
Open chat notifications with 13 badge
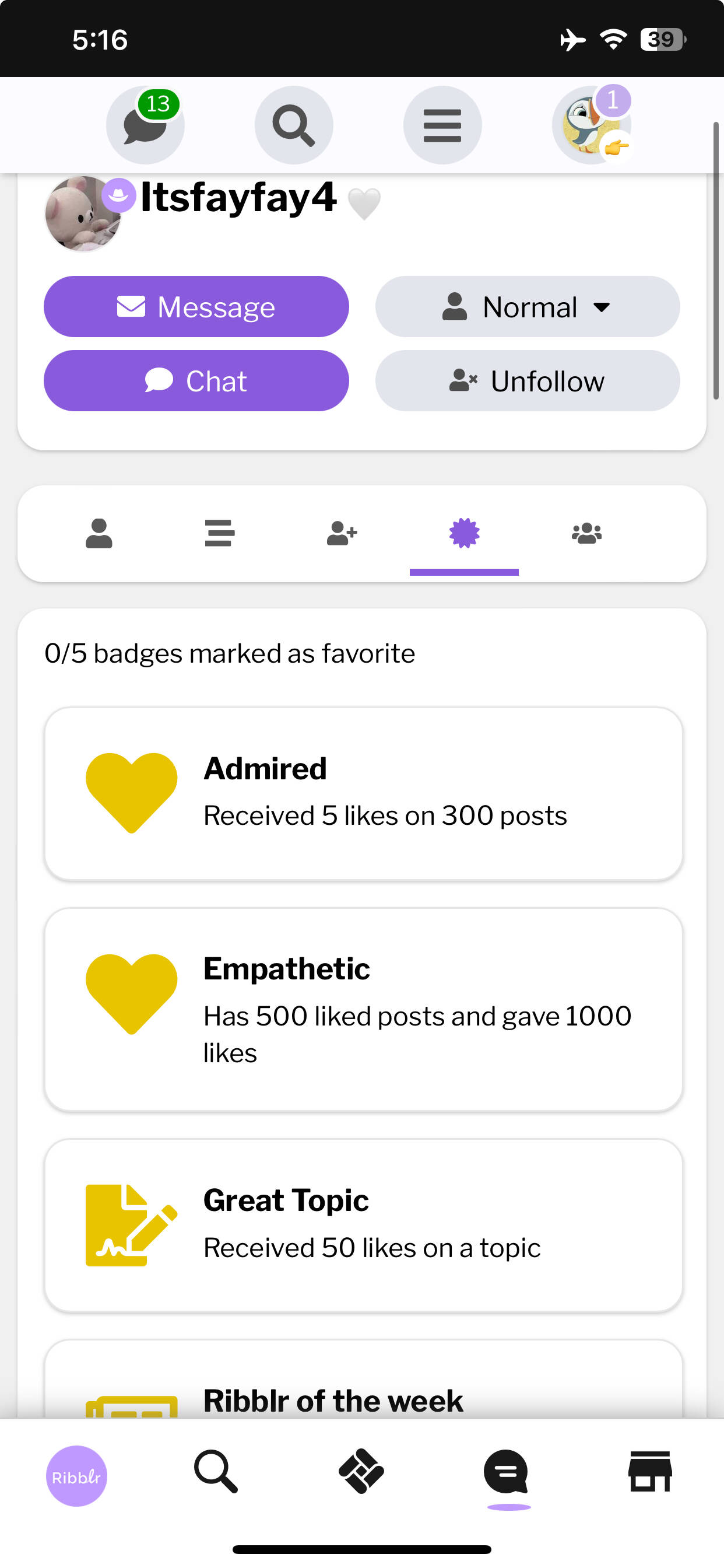pos(145,125)
